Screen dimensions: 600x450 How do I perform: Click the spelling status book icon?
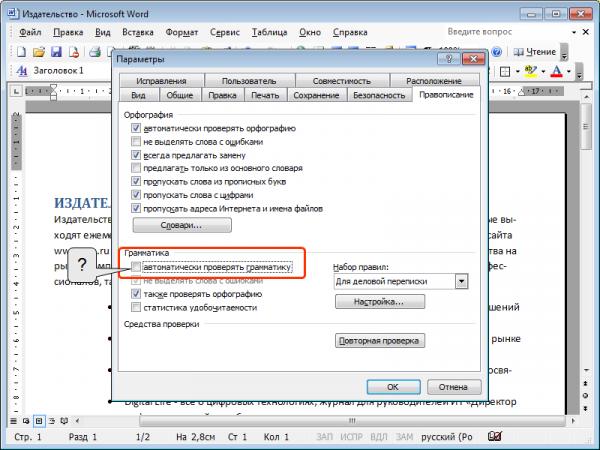[495, 436]
